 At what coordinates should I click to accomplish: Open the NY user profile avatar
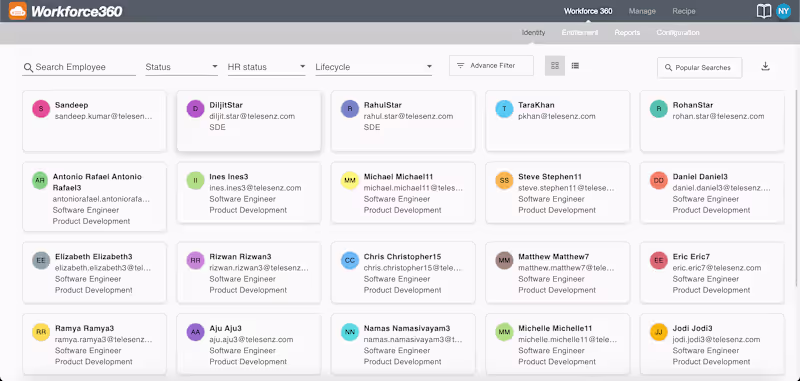pos(783,11)
